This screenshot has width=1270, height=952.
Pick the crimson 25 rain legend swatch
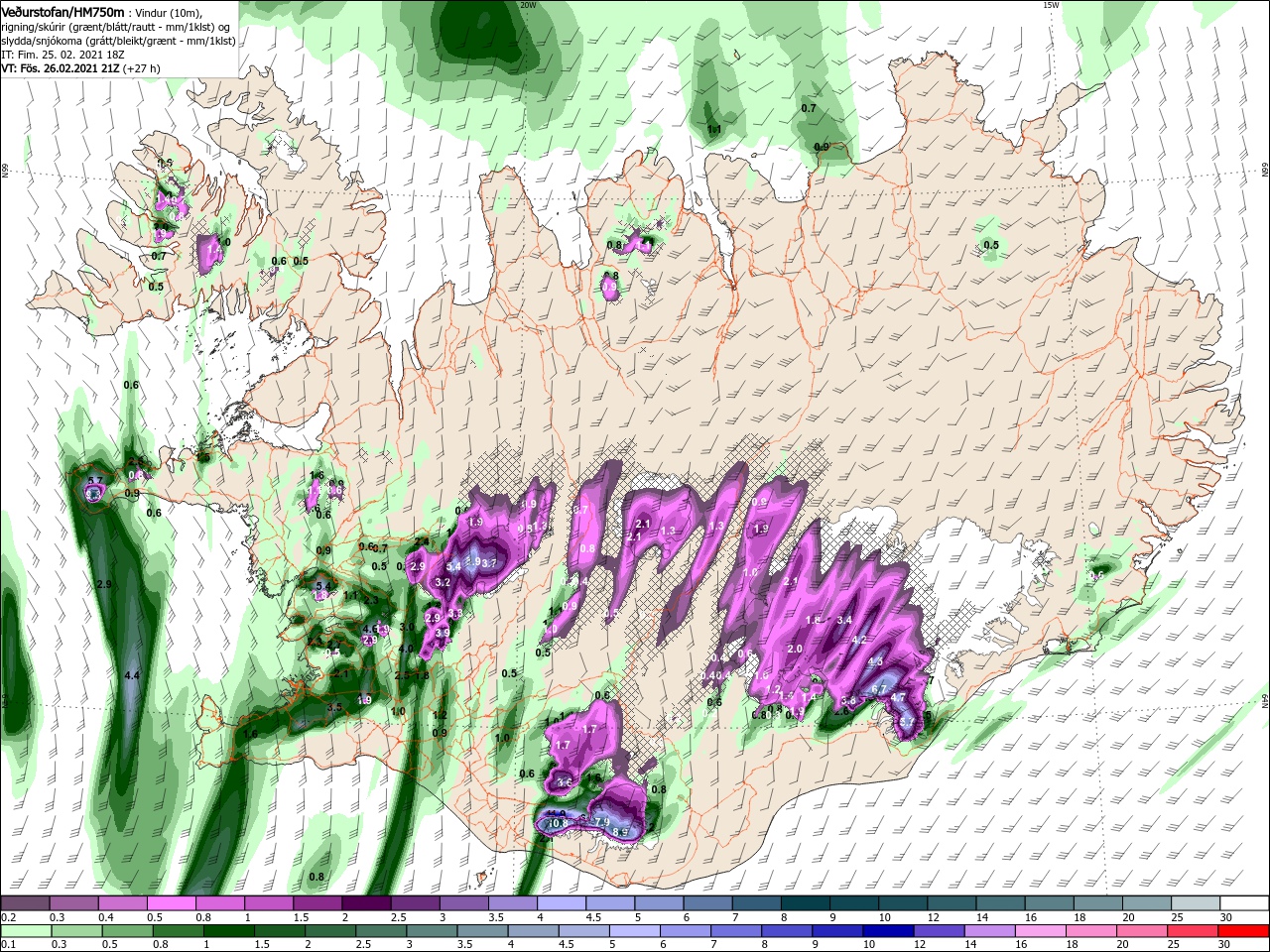[1191, 931]
